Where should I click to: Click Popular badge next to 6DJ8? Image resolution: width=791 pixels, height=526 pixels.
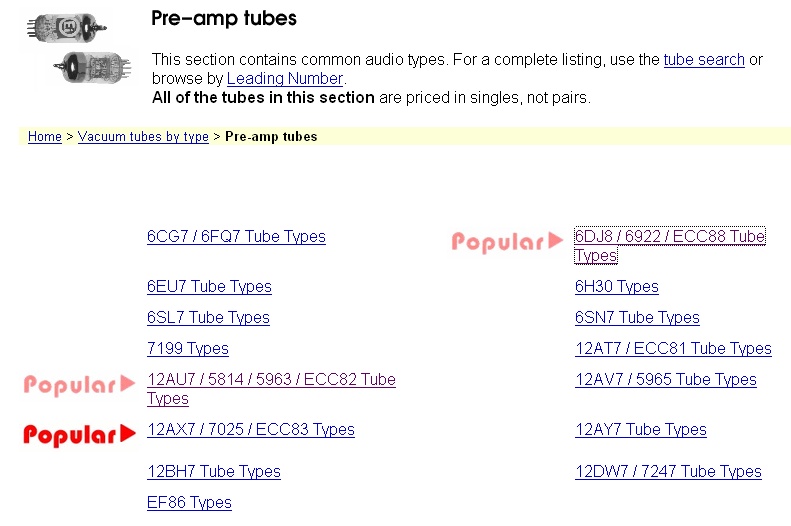pyautogui.click(x=507, y=241)
